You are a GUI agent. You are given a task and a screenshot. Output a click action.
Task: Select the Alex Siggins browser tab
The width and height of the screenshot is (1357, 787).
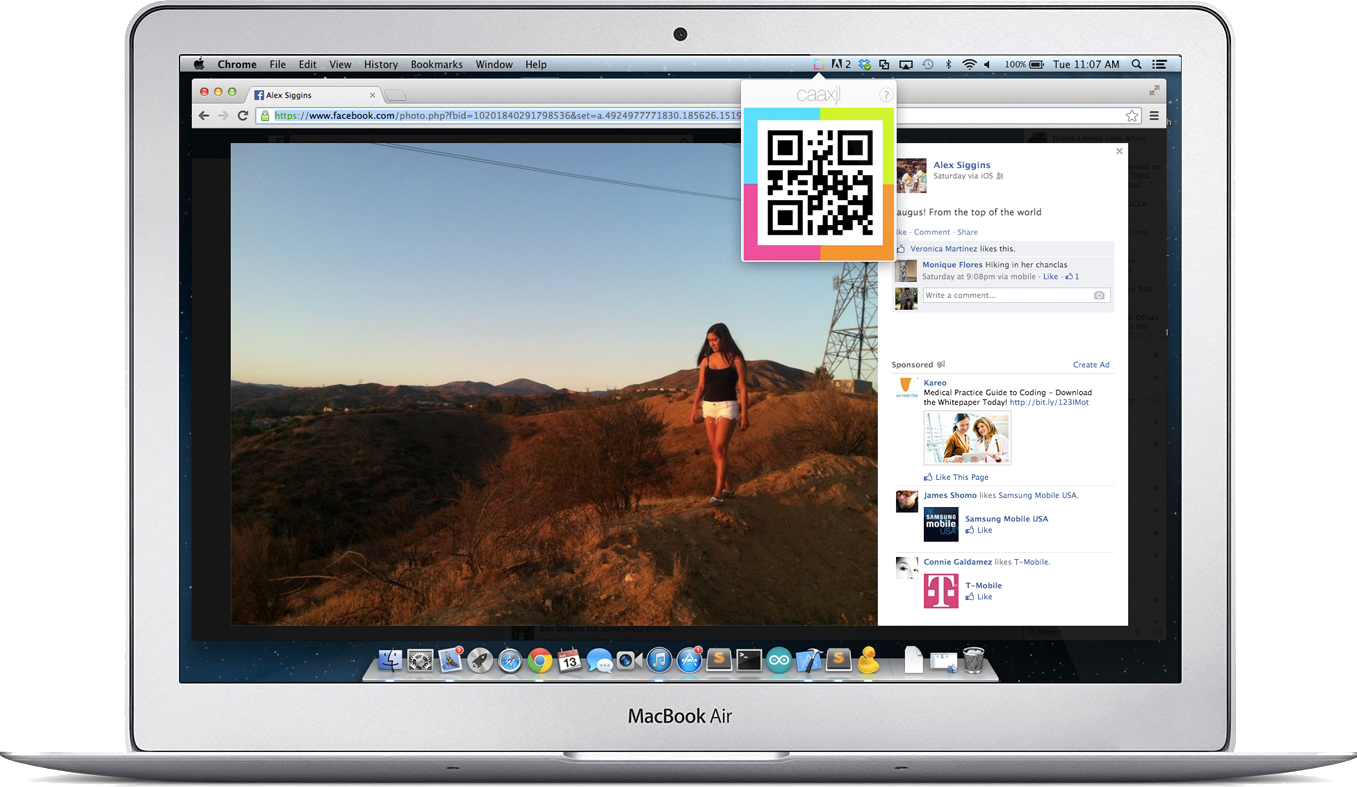pyautogui.click(x=310, y=95)
